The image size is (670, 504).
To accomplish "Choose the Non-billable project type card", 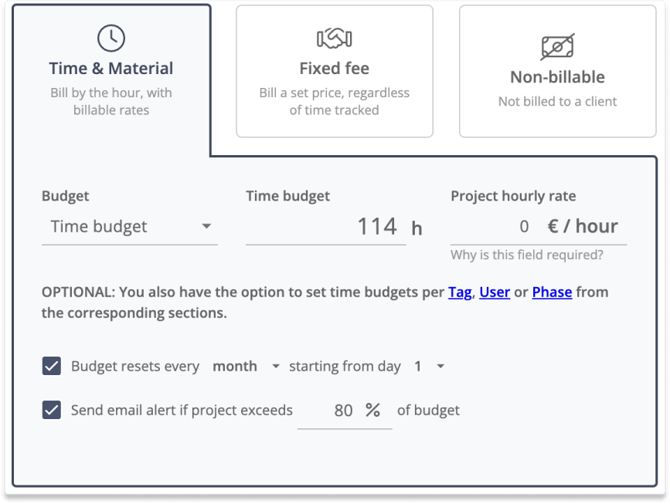I will tap(558, 71).
